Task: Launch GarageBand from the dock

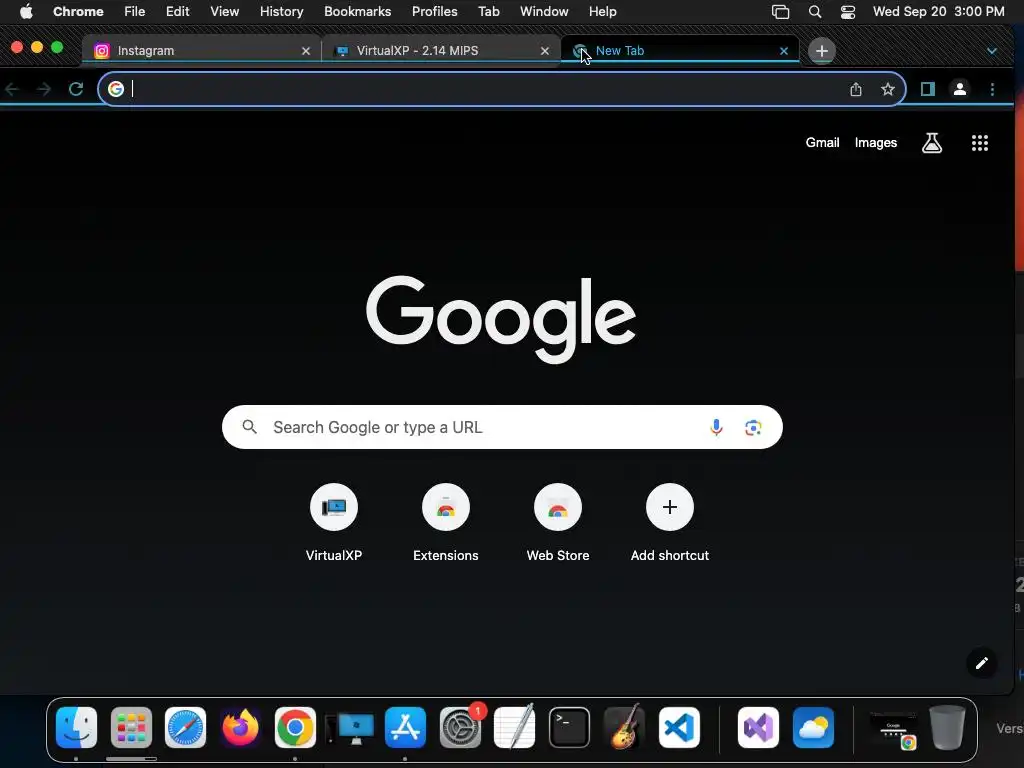Action: 624,727
